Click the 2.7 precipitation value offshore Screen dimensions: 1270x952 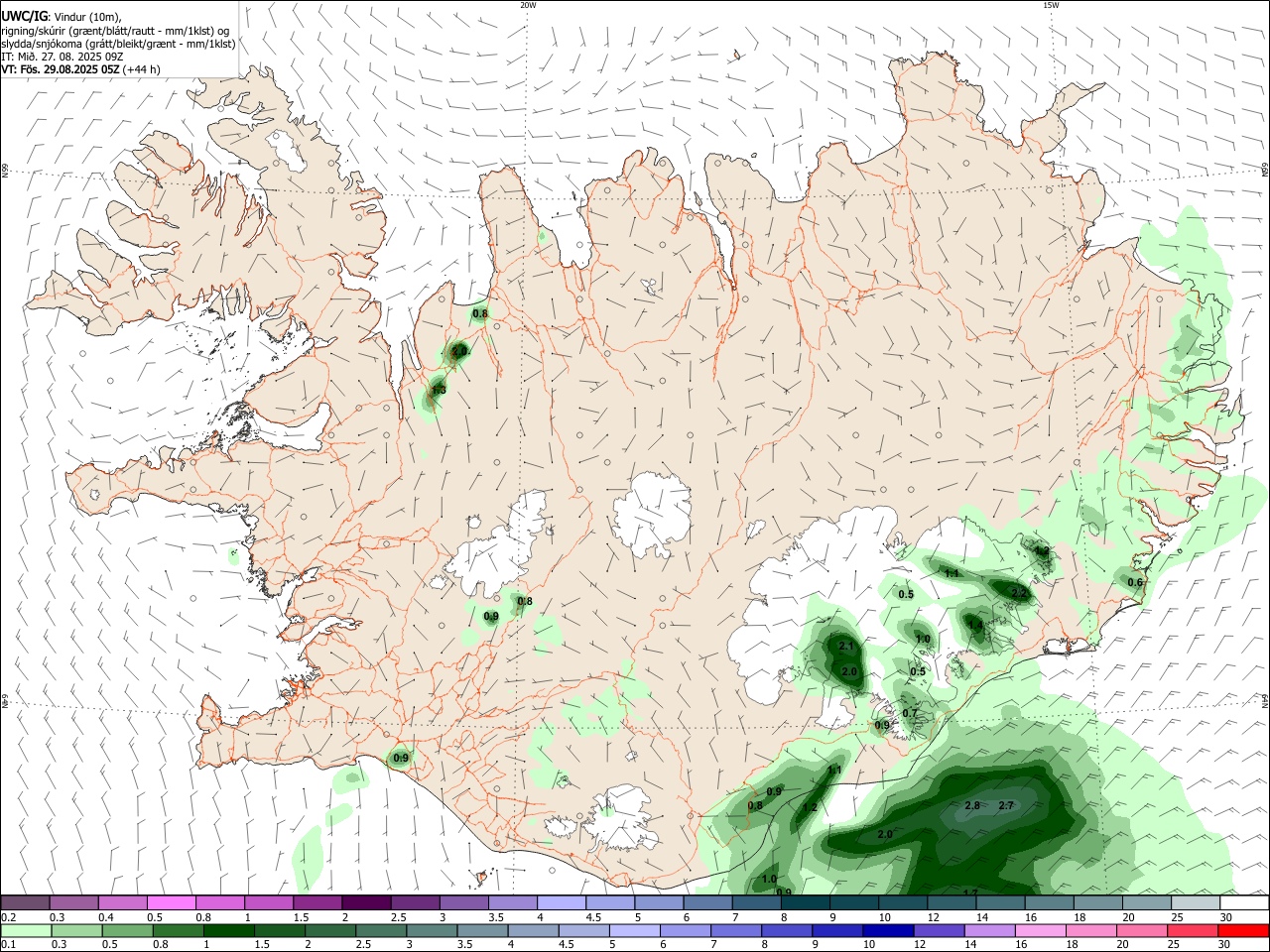click(x=1006, y=805)
